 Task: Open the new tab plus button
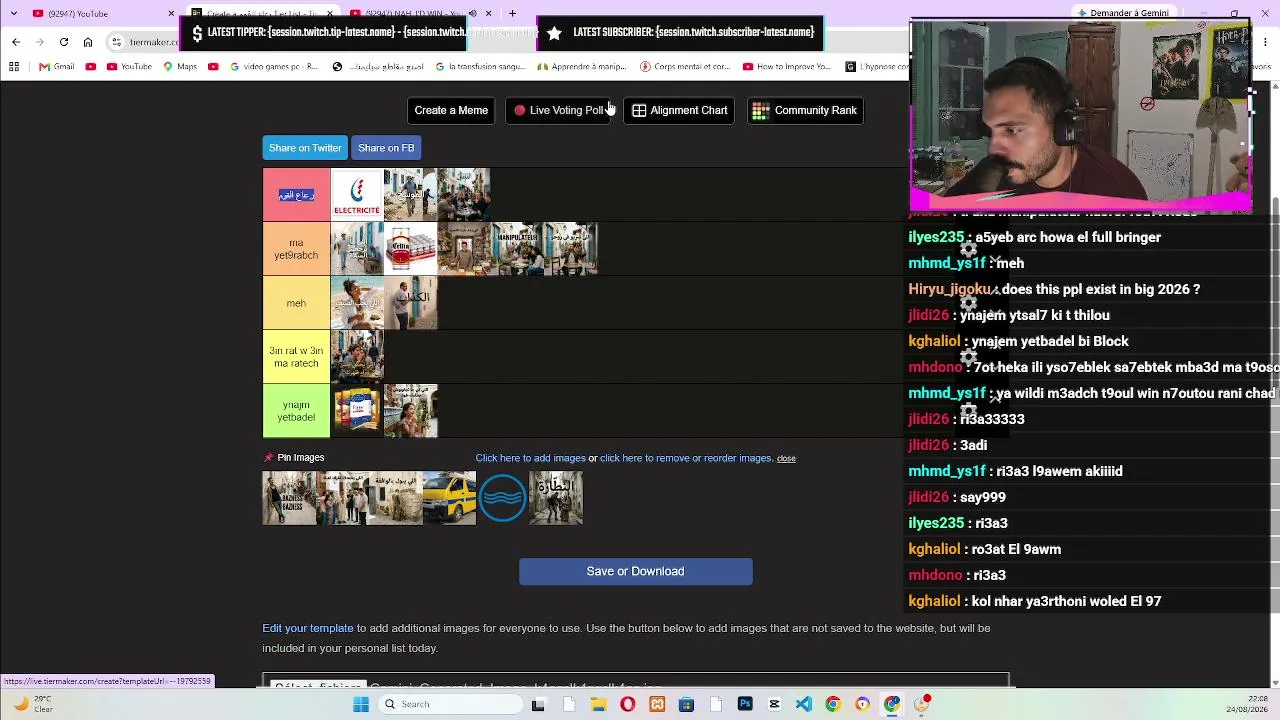[x=512, y=14]
